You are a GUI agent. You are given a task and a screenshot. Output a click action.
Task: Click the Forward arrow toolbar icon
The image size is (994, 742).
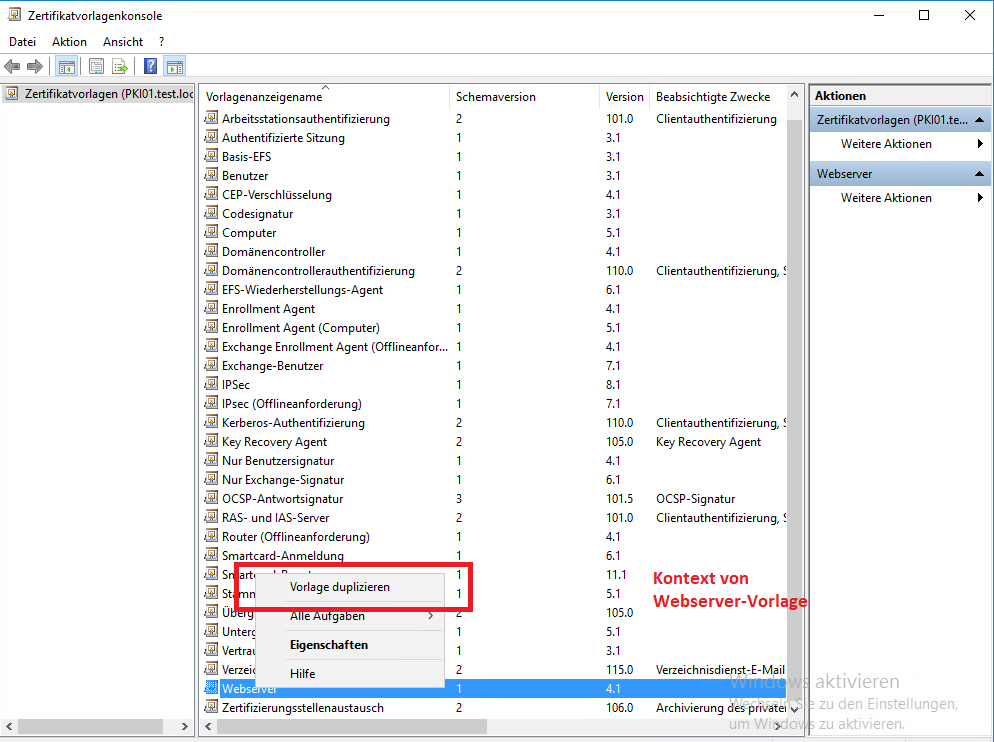[35, 67]
